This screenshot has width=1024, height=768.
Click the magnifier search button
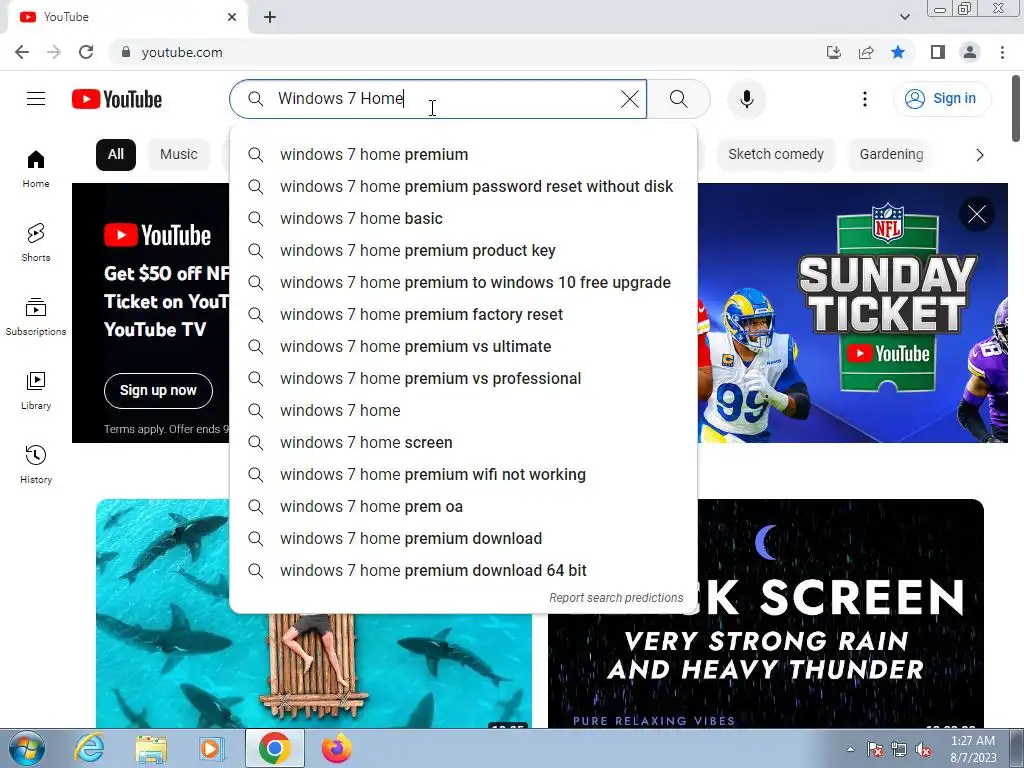[x=679, y=99]
